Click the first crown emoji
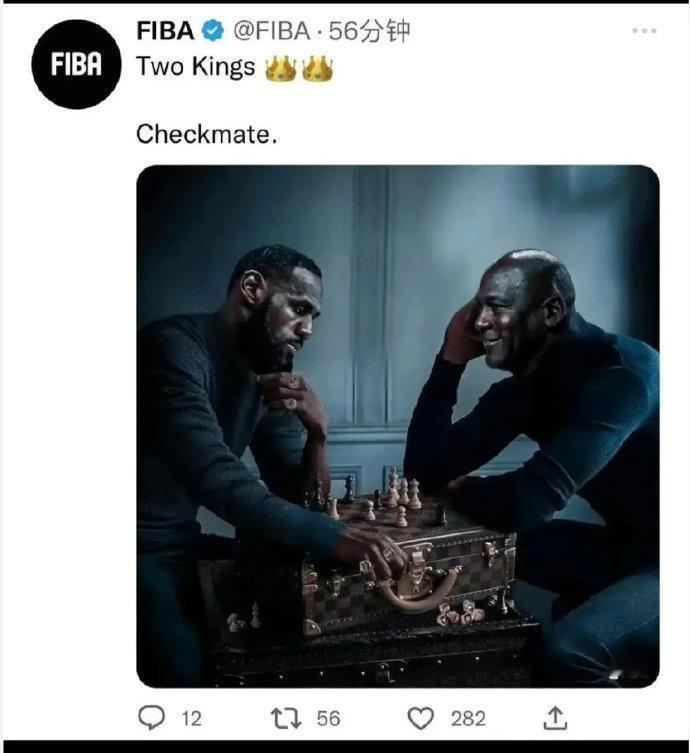690x753 pixels. point(281,69)
